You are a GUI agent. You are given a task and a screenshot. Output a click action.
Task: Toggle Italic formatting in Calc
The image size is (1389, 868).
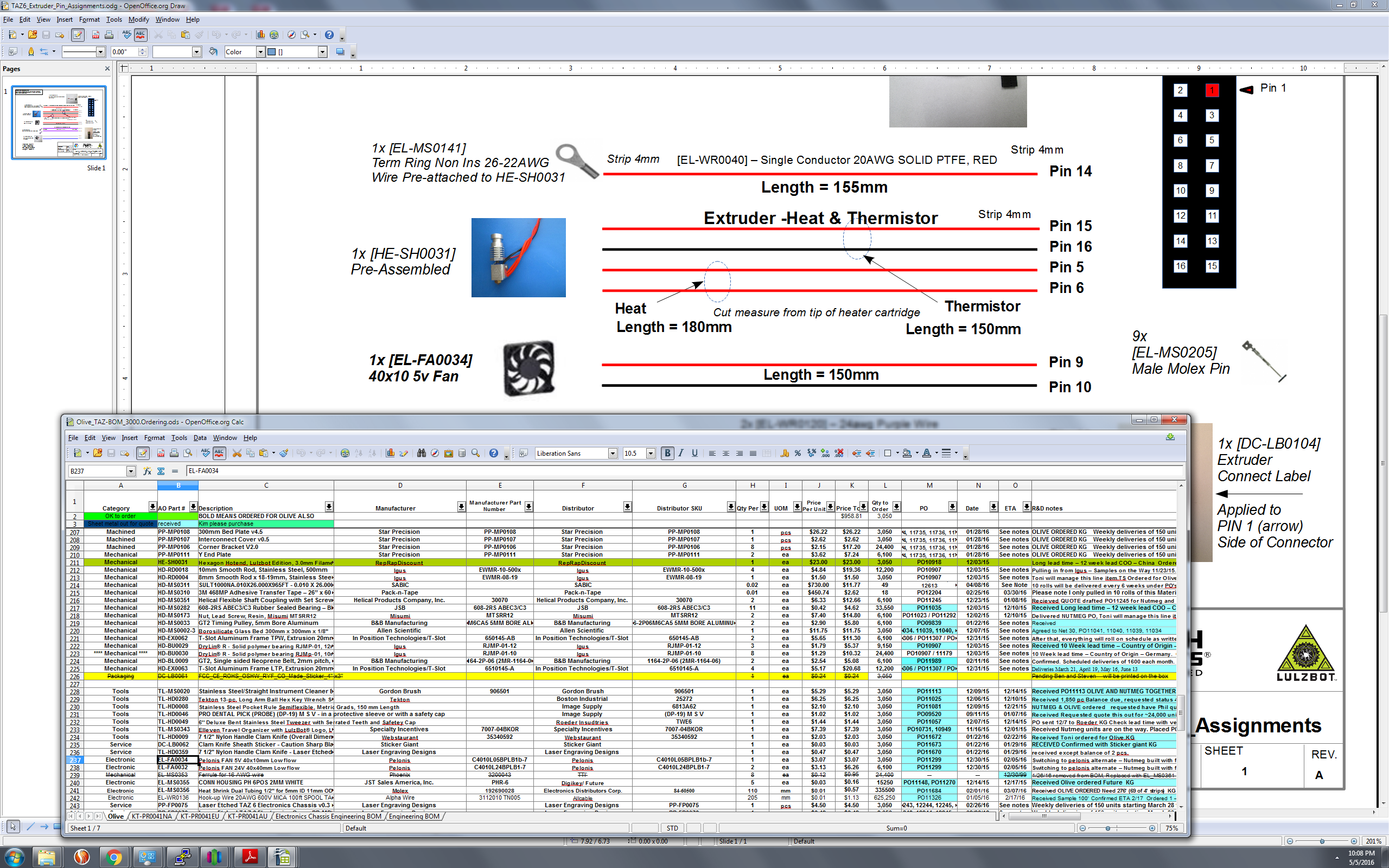pyautogui.click(x=681, y=454)
